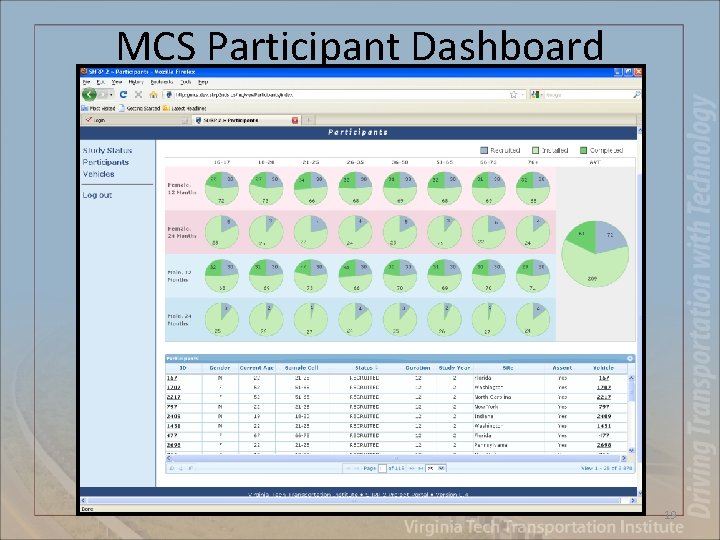Click Male 24 Months pie for ages 76+

(x=533, y=320)
